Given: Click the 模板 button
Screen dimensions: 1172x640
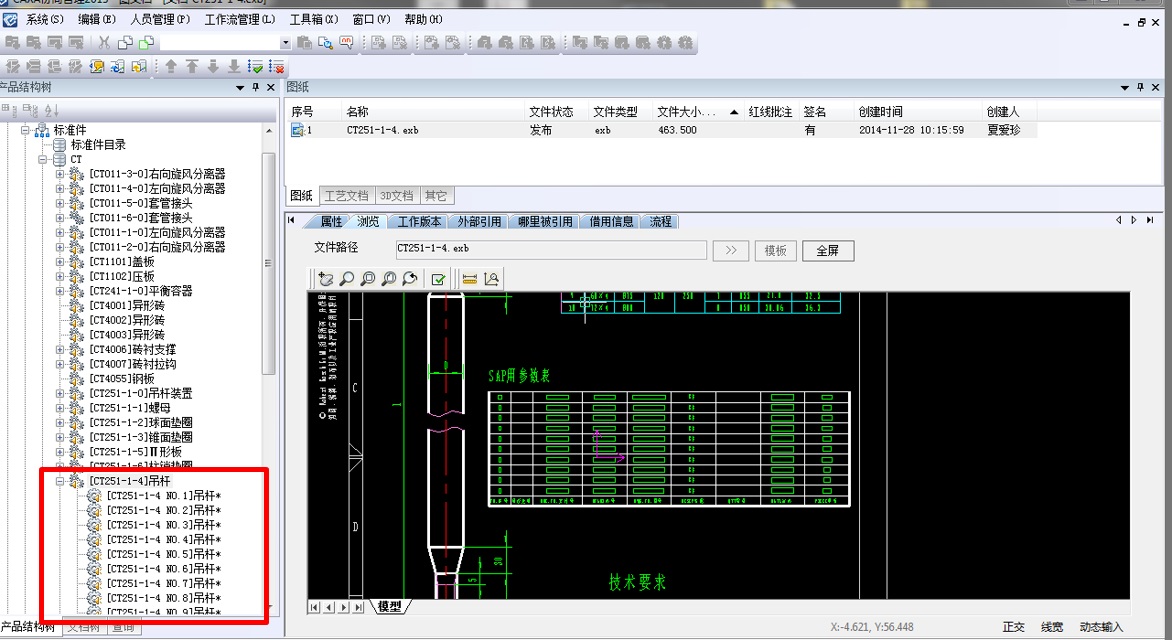Looking at the screenshot, I should point(775,250).
